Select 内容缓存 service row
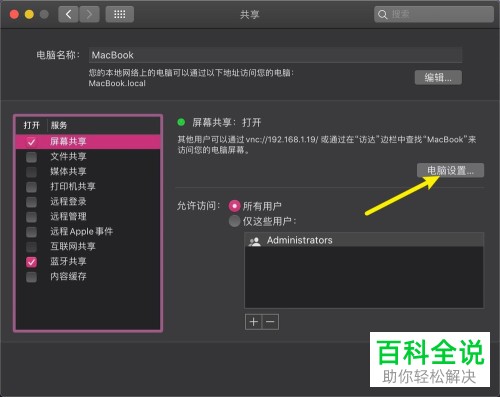Viewport: 500px width, 397px height. pyautogui.click(x=88, y=277)
